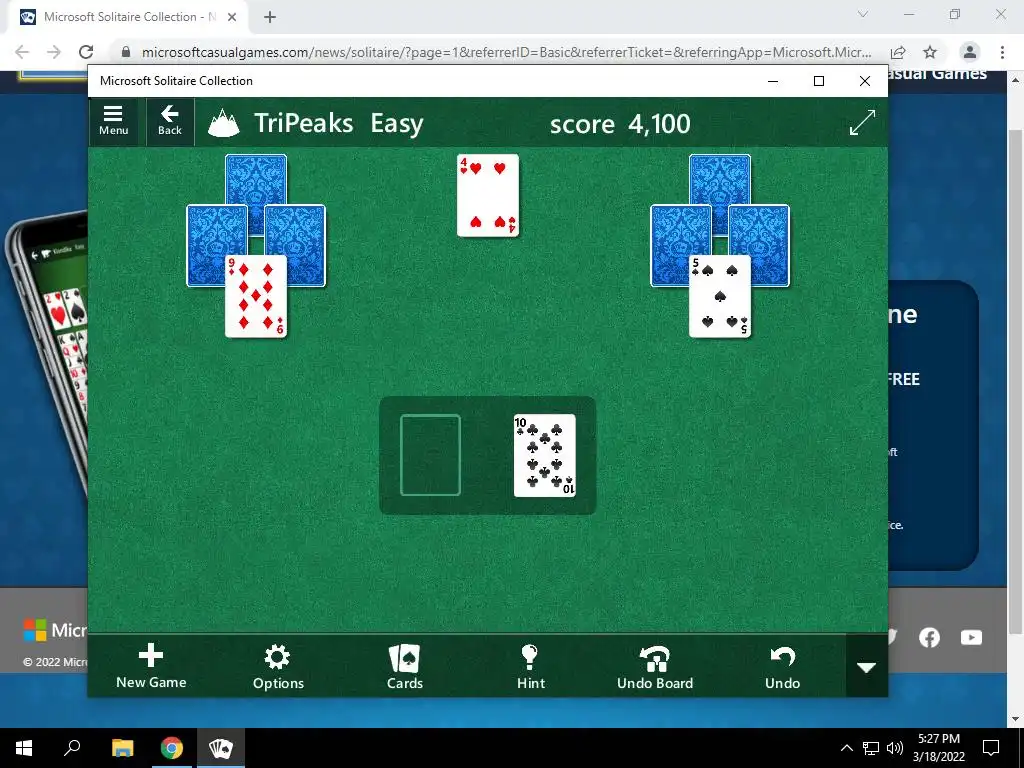Open the Windows Start menu

pyautogui.click(x=24, y=748)
